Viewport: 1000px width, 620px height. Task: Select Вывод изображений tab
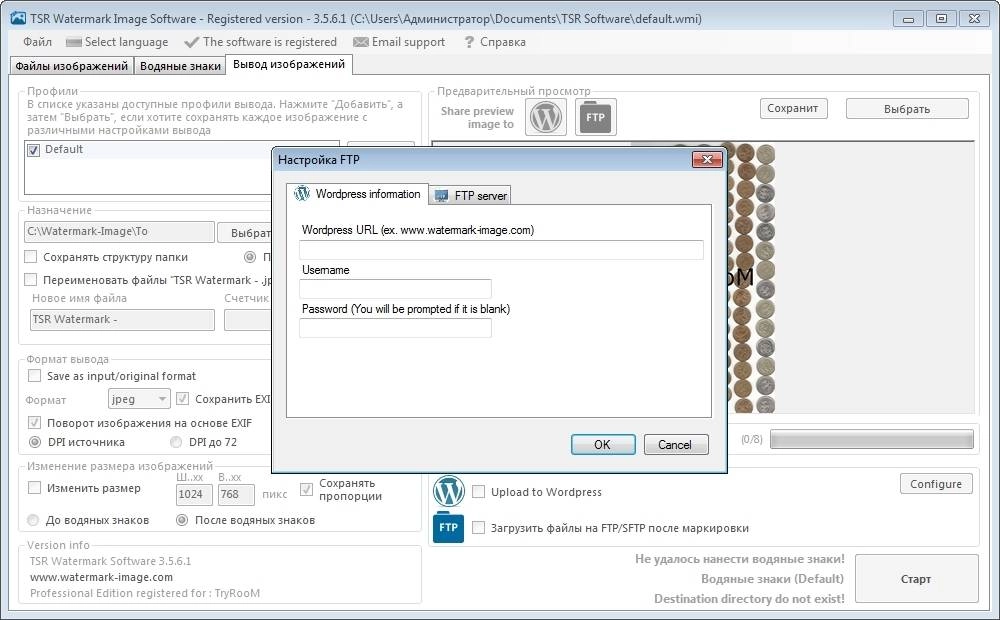289,64
